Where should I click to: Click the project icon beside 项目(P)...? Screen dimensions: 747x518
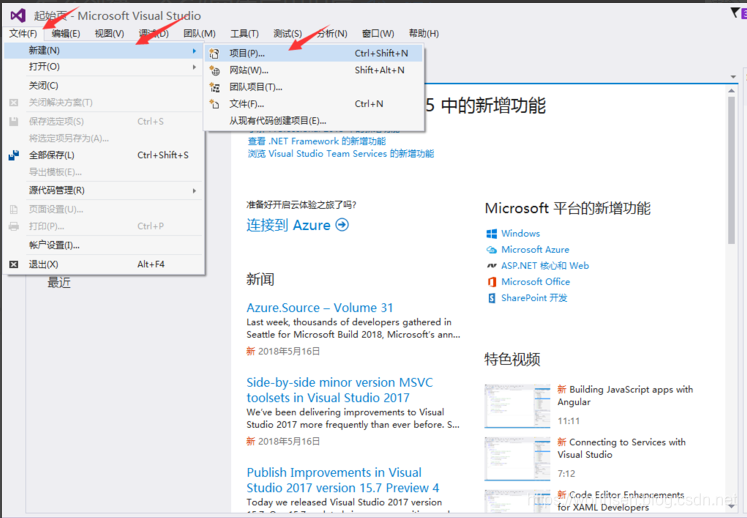(214, 53)
